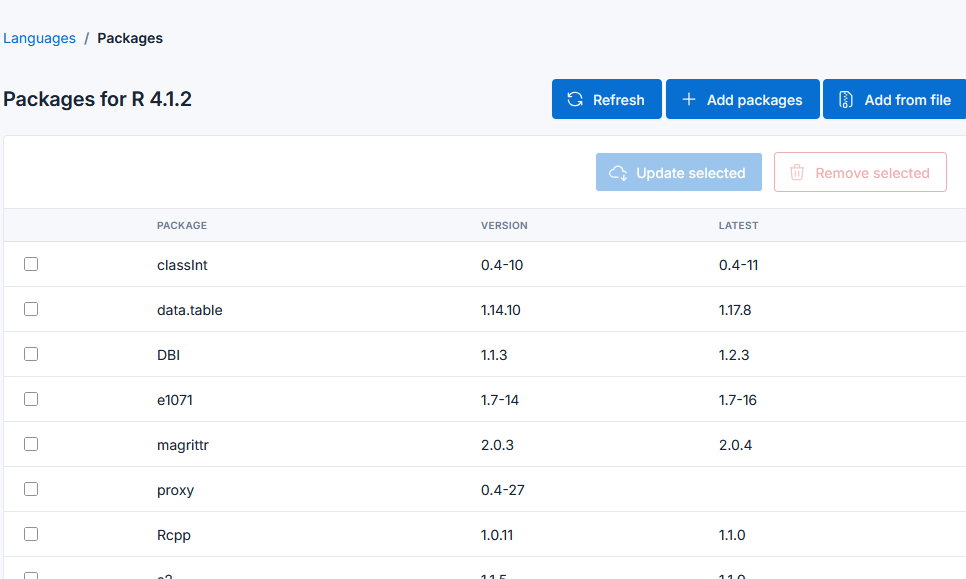This screenshot has height=579, width=966.
Task: Sort by the VERSION column header
Action: pos(504,225)
